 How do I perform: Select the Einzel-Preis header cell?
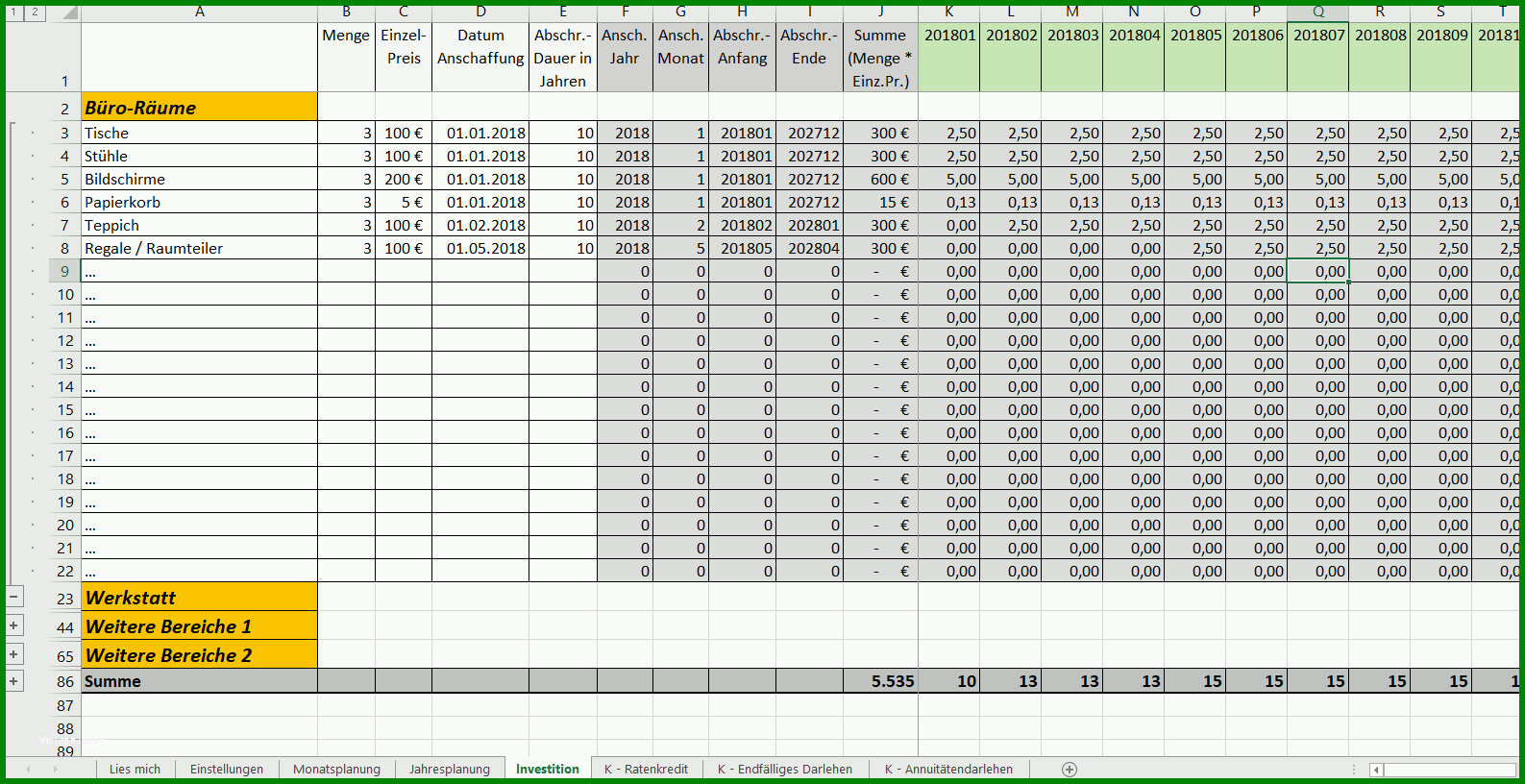tap(404, 57)
